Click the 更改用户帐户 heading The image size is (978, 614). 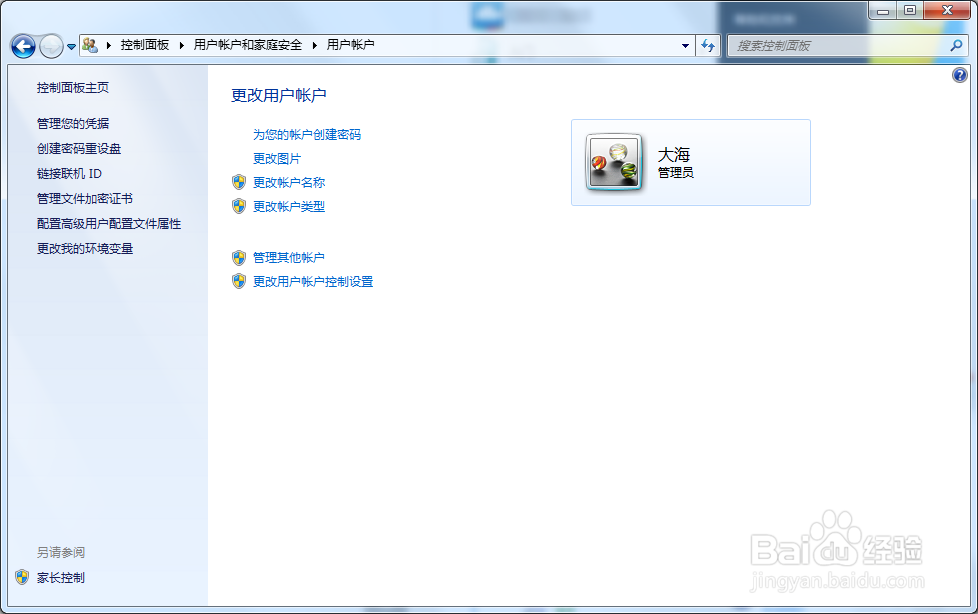click(279, 95)
